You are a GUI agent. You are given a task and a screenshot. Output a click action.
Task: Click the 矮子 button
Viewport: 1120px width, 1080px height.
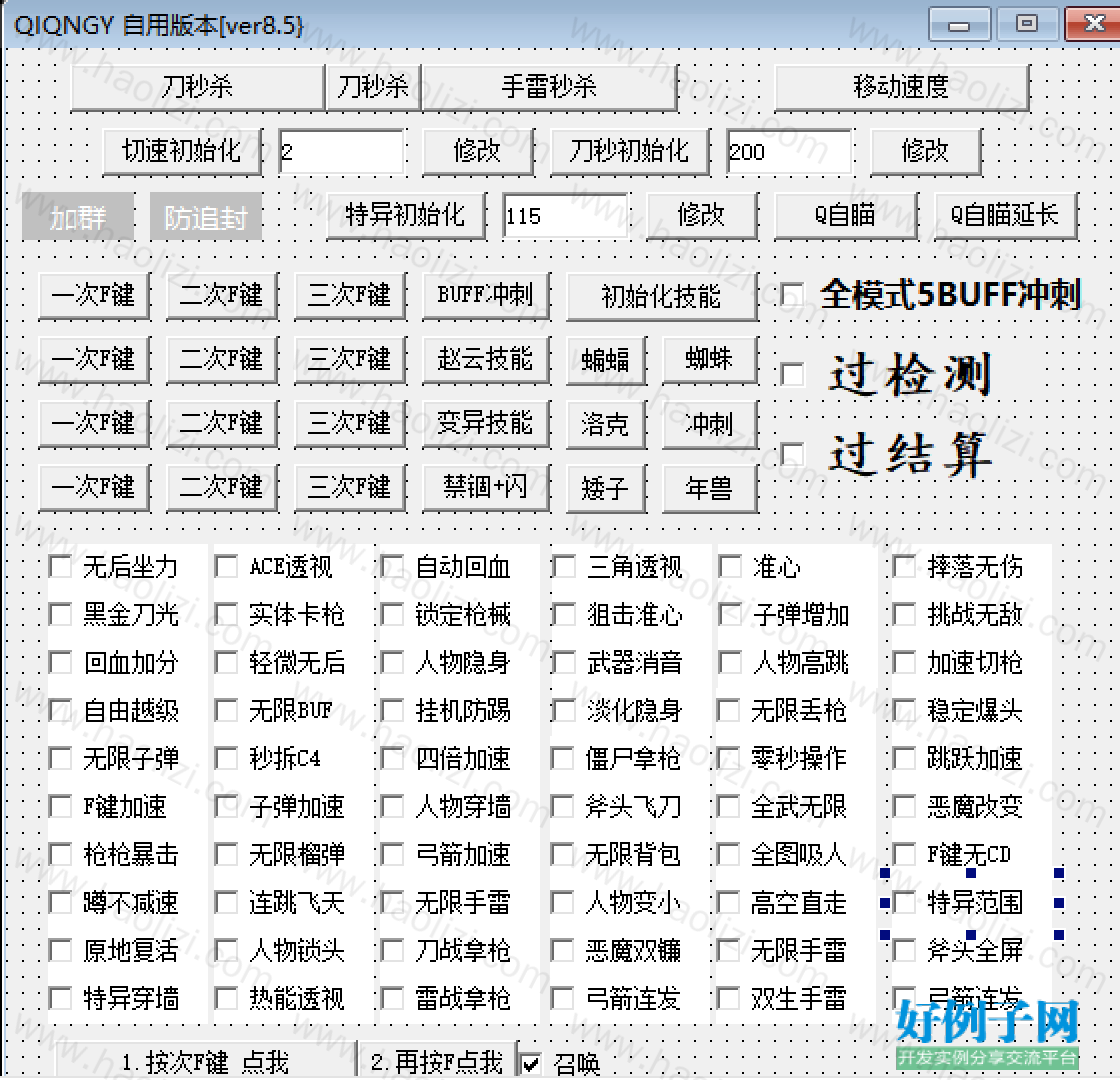pos(606,489)
